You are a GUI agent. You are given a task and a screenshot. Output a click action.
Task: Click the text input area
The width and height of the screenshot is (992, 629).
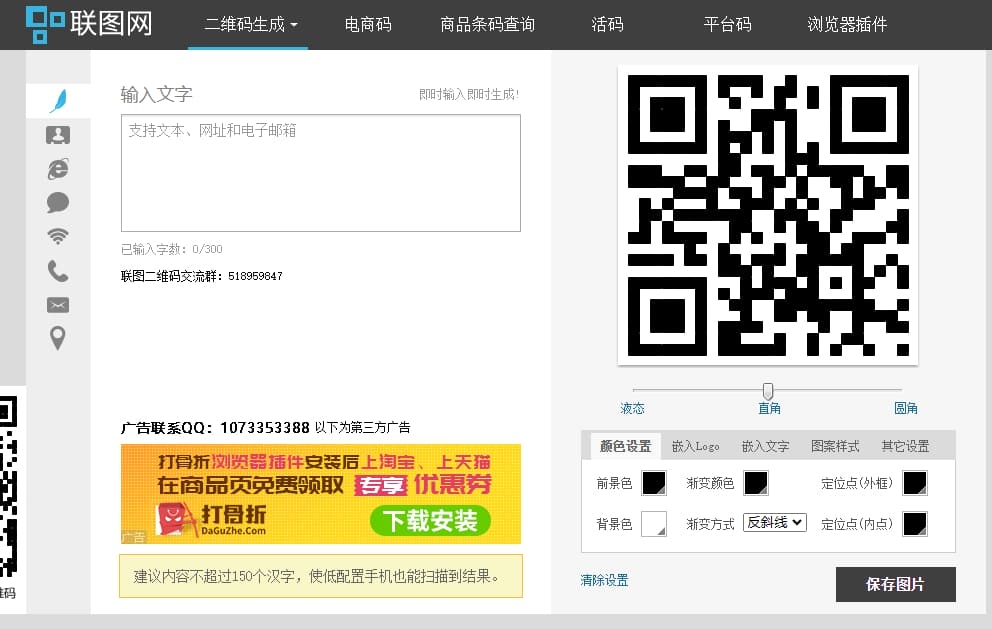(x=321, y=173)
